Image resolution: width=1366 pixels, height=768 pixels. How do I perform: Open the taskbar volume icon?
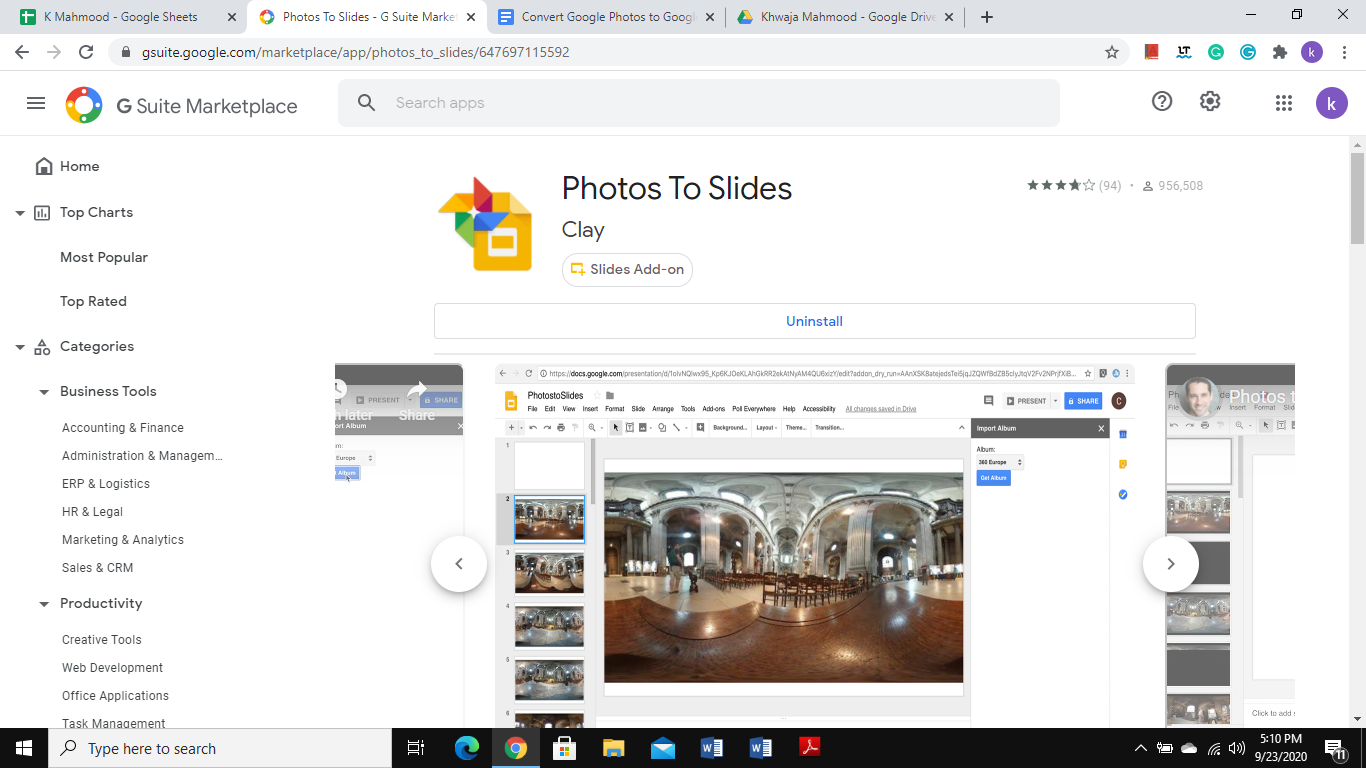[1237, 748]
